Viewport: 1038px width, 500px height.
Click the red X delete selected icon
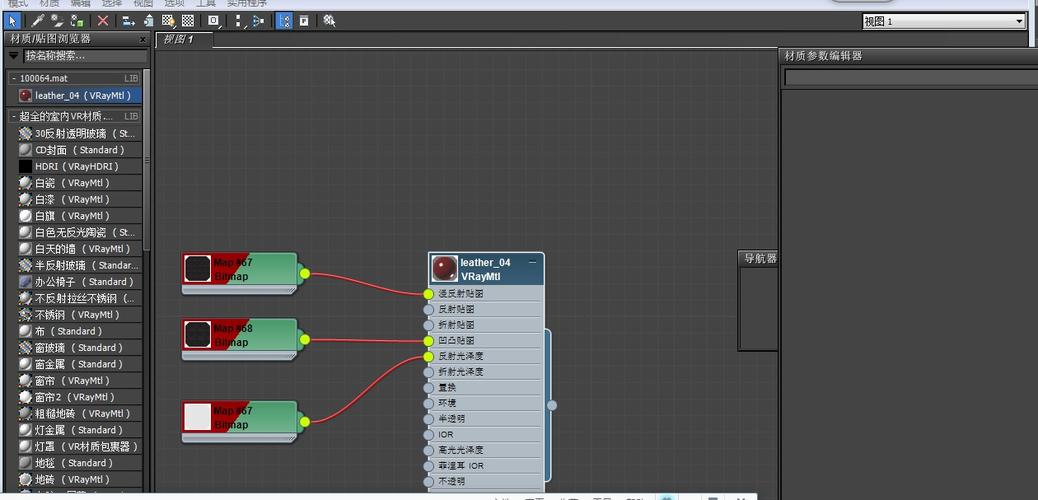pyautogui.click(x=103, y=20)
